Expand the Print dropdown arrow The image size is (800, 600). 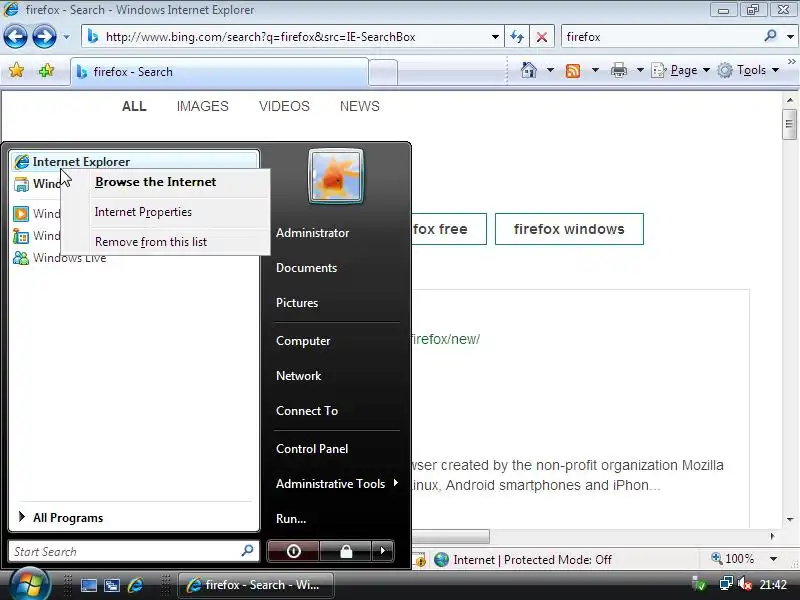[x=640, y=70]
